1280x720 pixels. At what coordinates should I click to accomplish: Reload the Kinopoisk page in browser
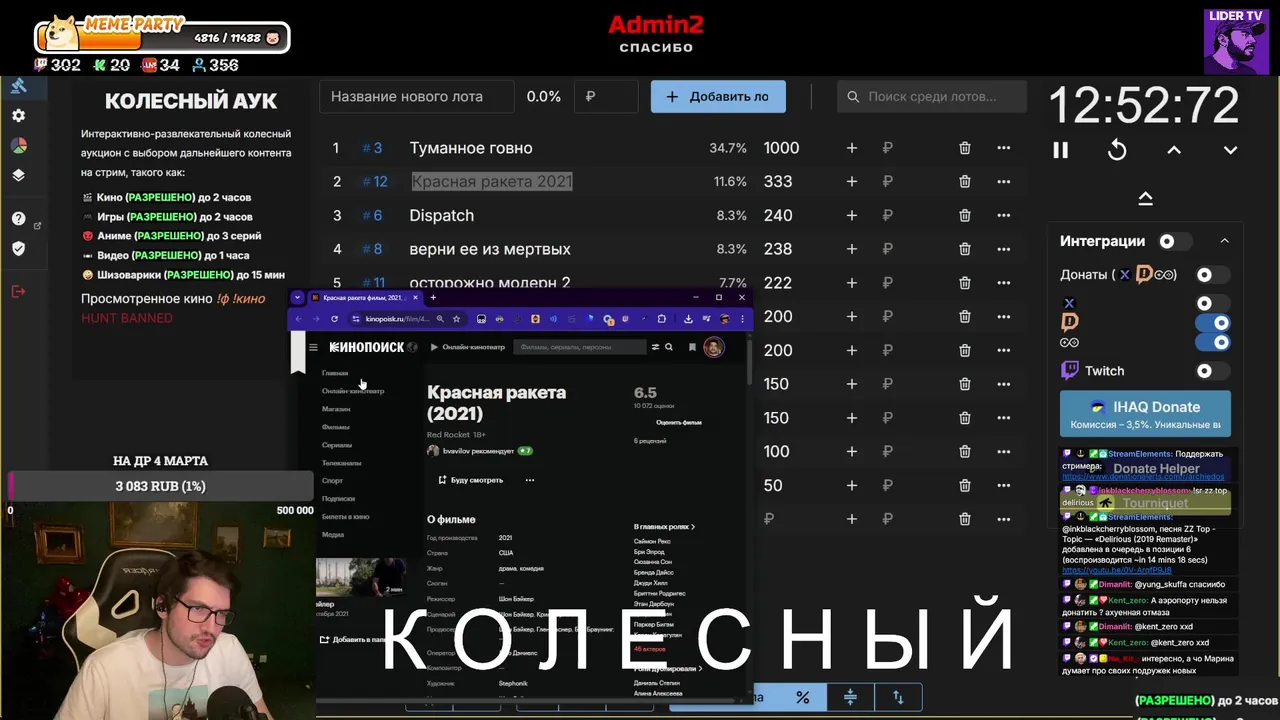334,319
